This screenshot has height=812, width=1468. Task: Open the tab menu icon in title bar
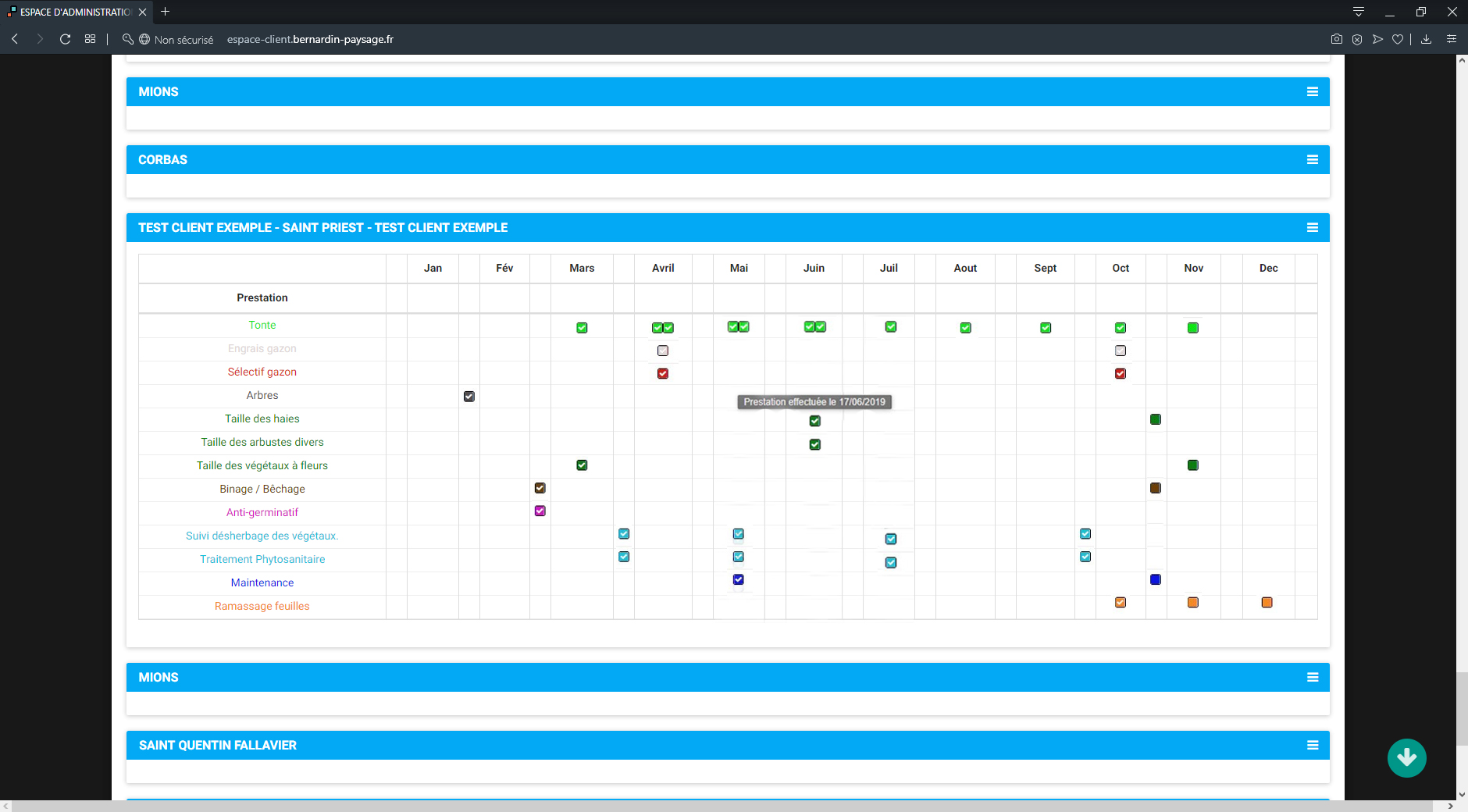point(1359,12)
